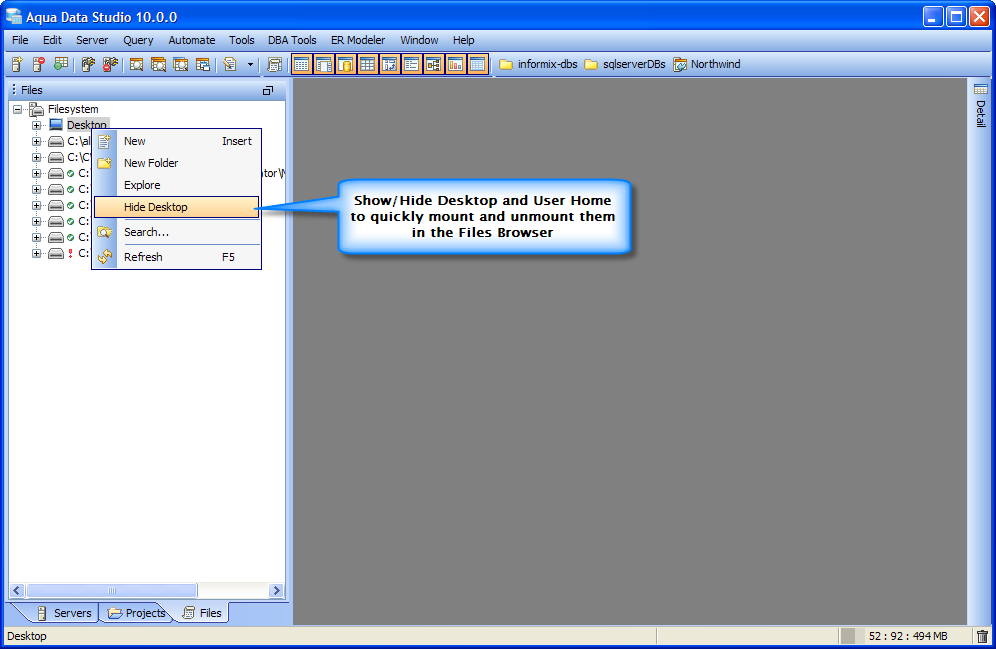Switch to the Servers tab
Viewport: 996px width, 649px height.
(x=65, y=613)
